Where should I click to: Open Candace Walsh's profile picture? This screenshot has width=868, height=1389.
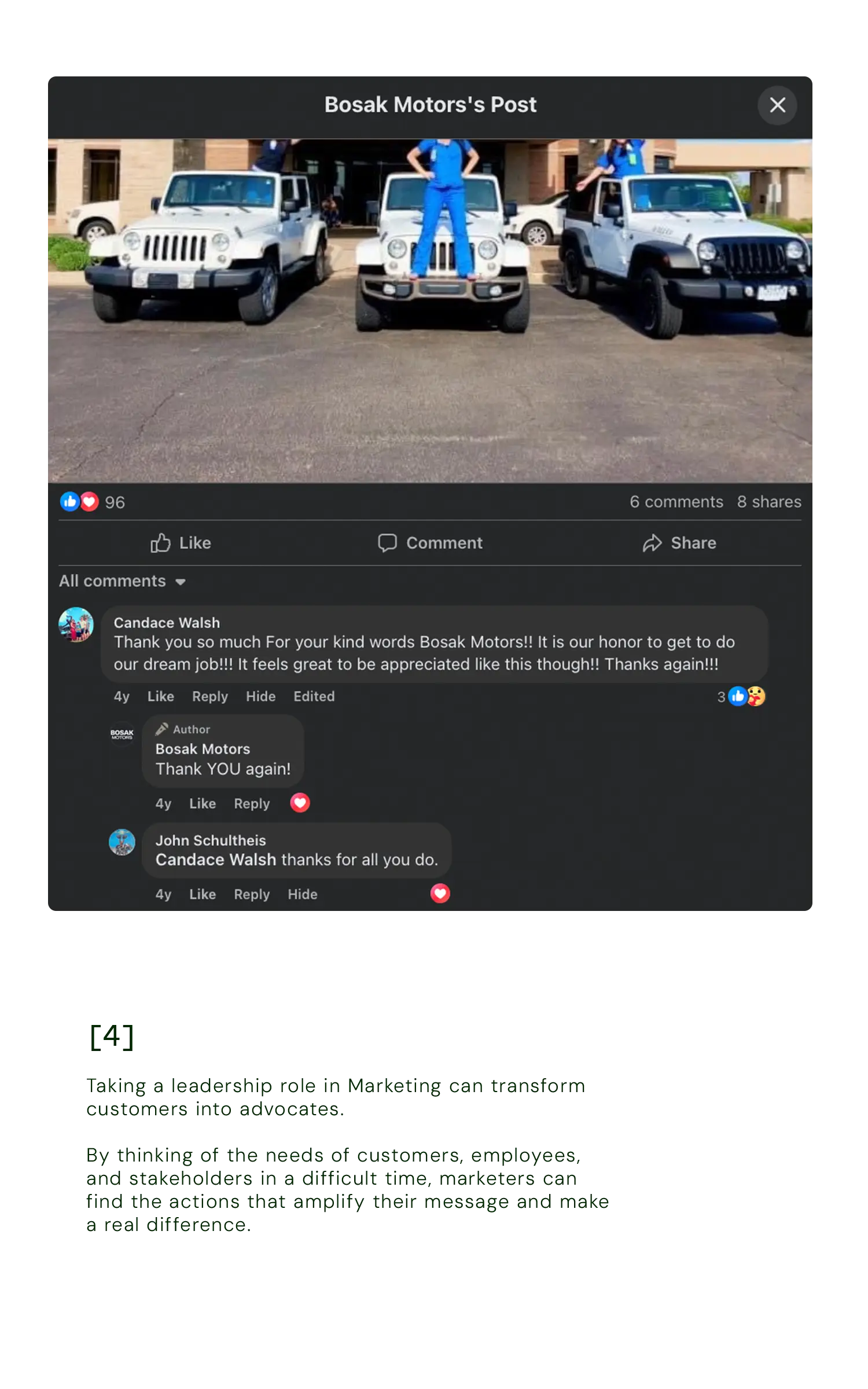click(76, 624)
